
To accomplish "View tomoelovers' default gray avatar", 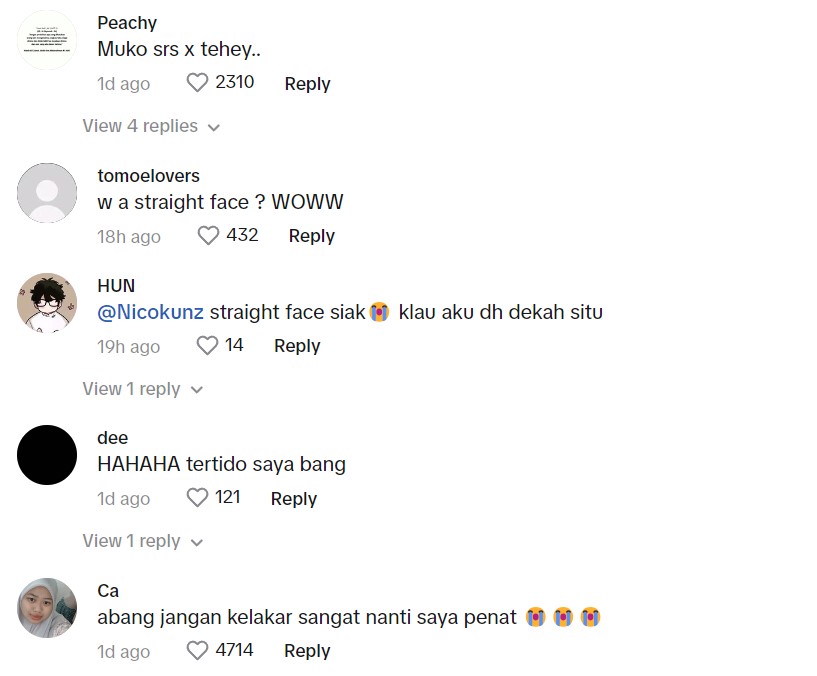I will 47,193.
